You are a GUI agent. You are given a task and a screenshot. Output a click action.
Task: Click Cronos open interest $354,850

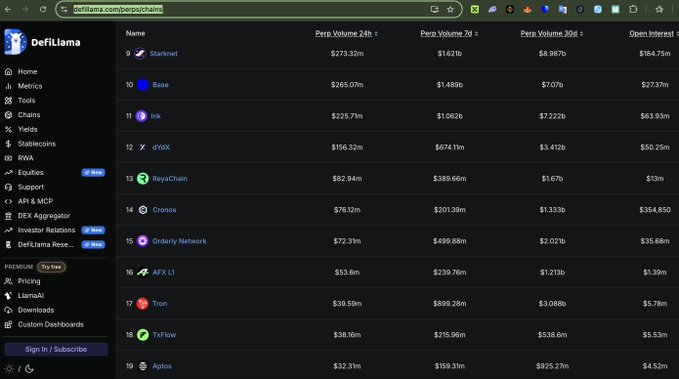point(655,210)
